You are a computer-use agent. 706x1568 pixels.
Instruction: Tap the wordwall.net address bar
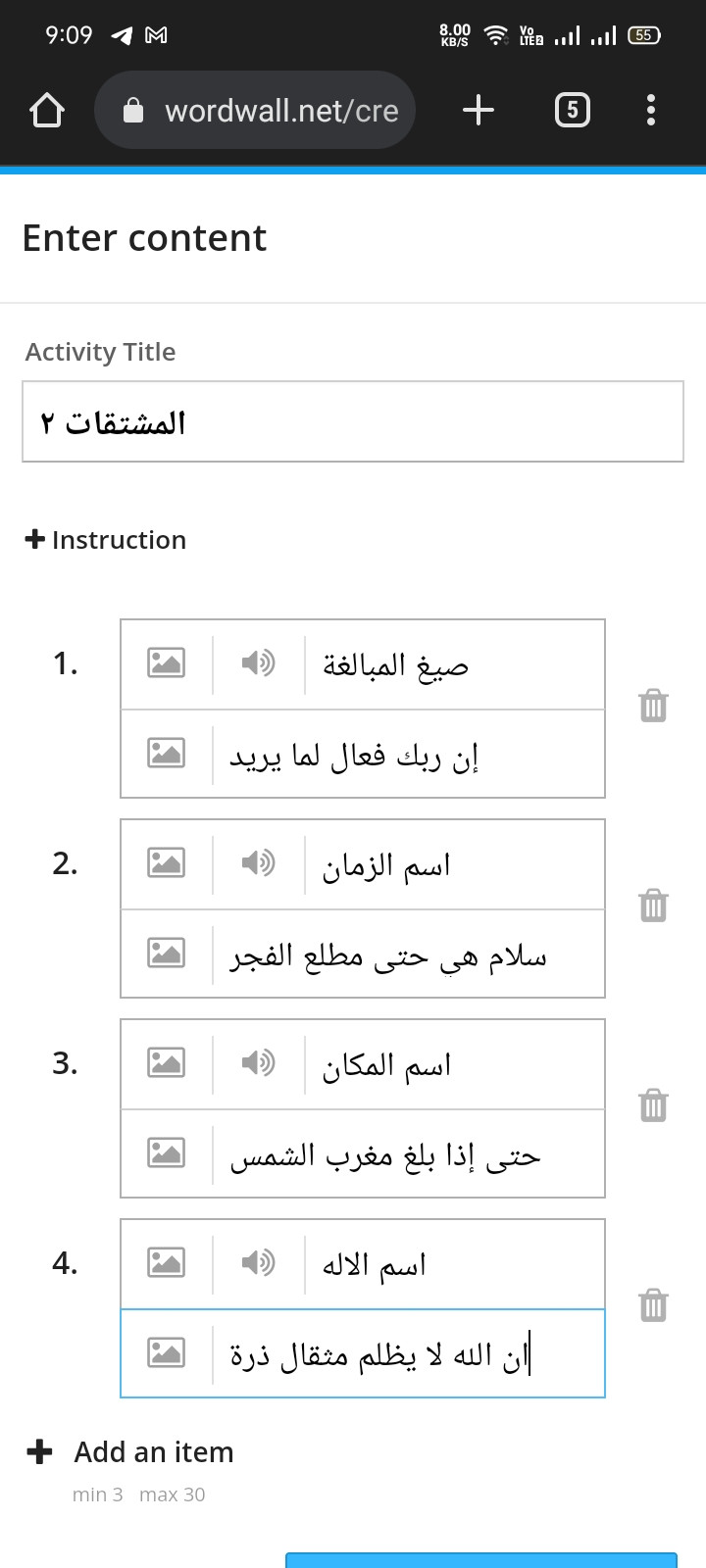tap(255, 110)
